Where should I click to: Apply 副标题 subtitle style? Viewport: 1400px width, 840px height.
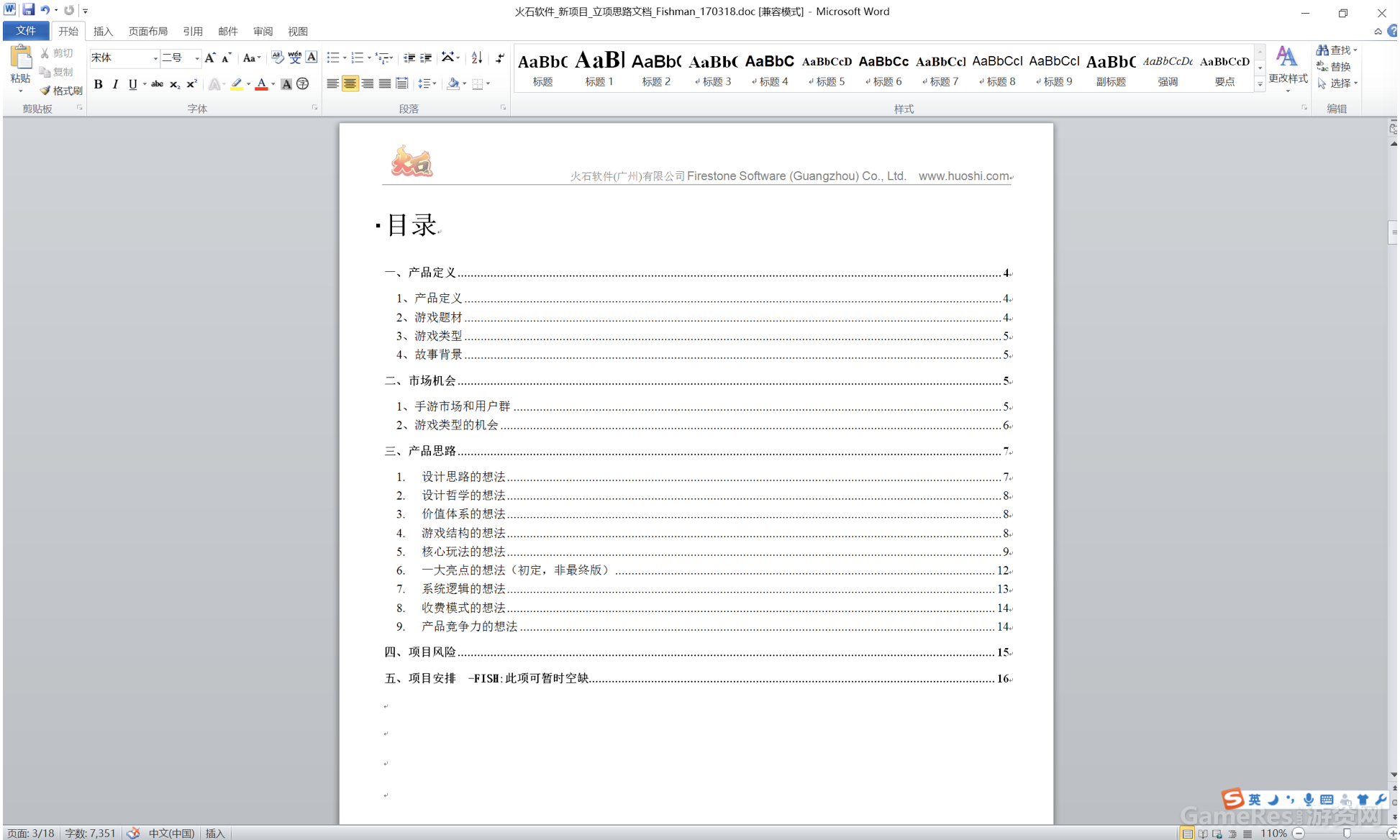click(x=1111, y=68)
